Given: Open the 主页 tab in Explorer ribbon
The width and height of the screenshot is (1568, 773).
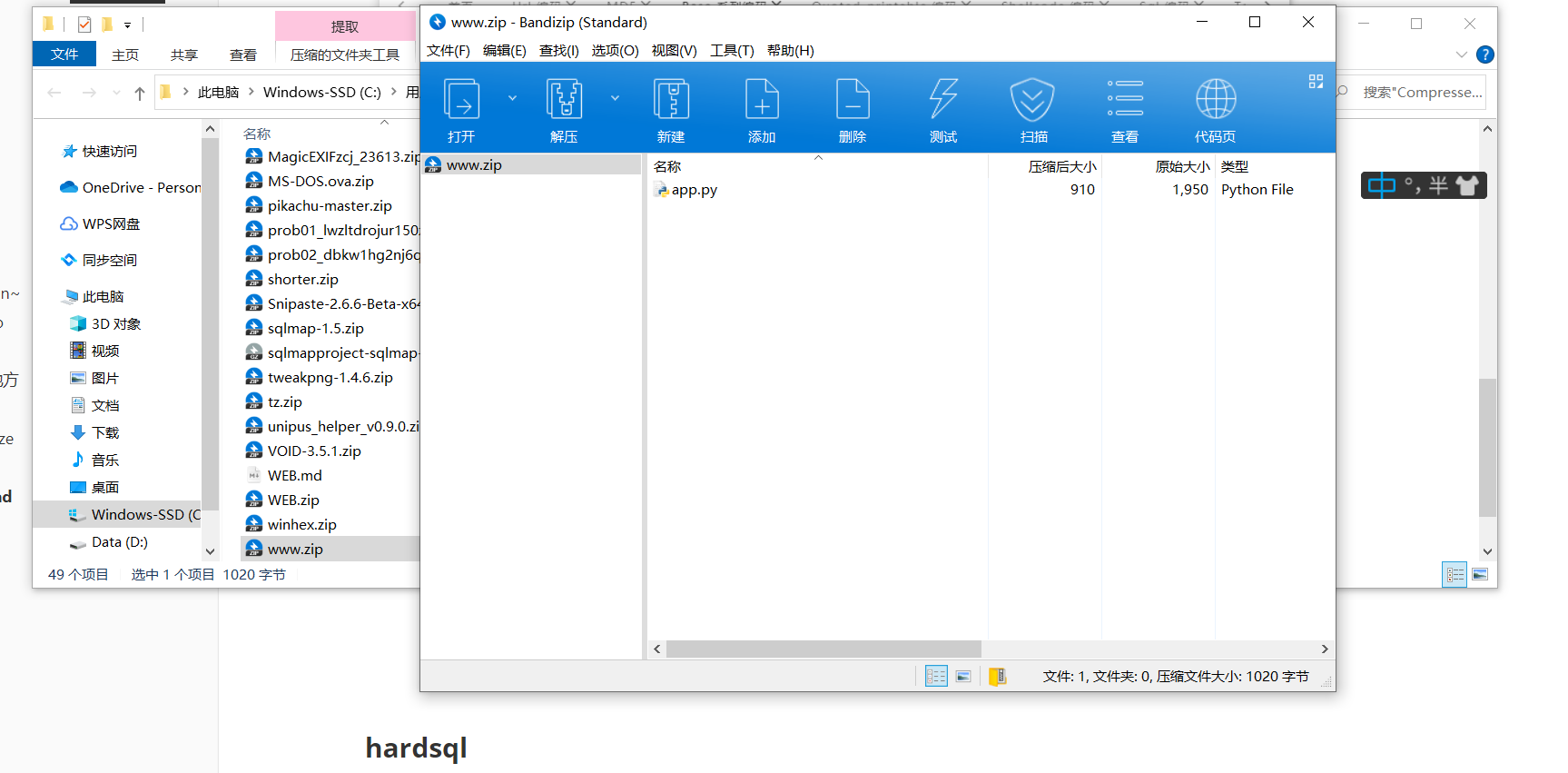Looking at the screenshot, I should pyautogui.click(x=125, y=55).
